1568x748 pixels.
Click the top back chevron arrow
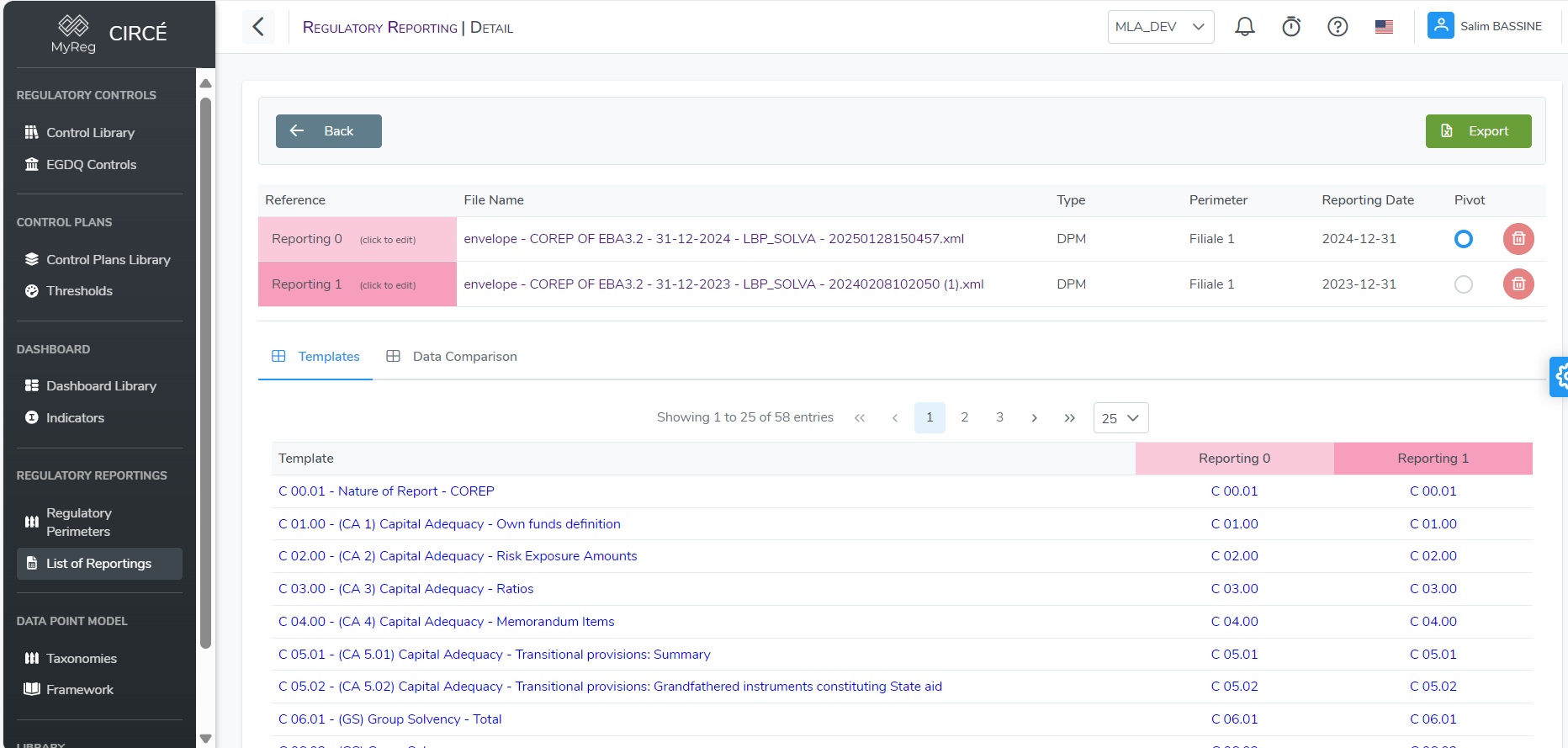click(x=258, y=27)
